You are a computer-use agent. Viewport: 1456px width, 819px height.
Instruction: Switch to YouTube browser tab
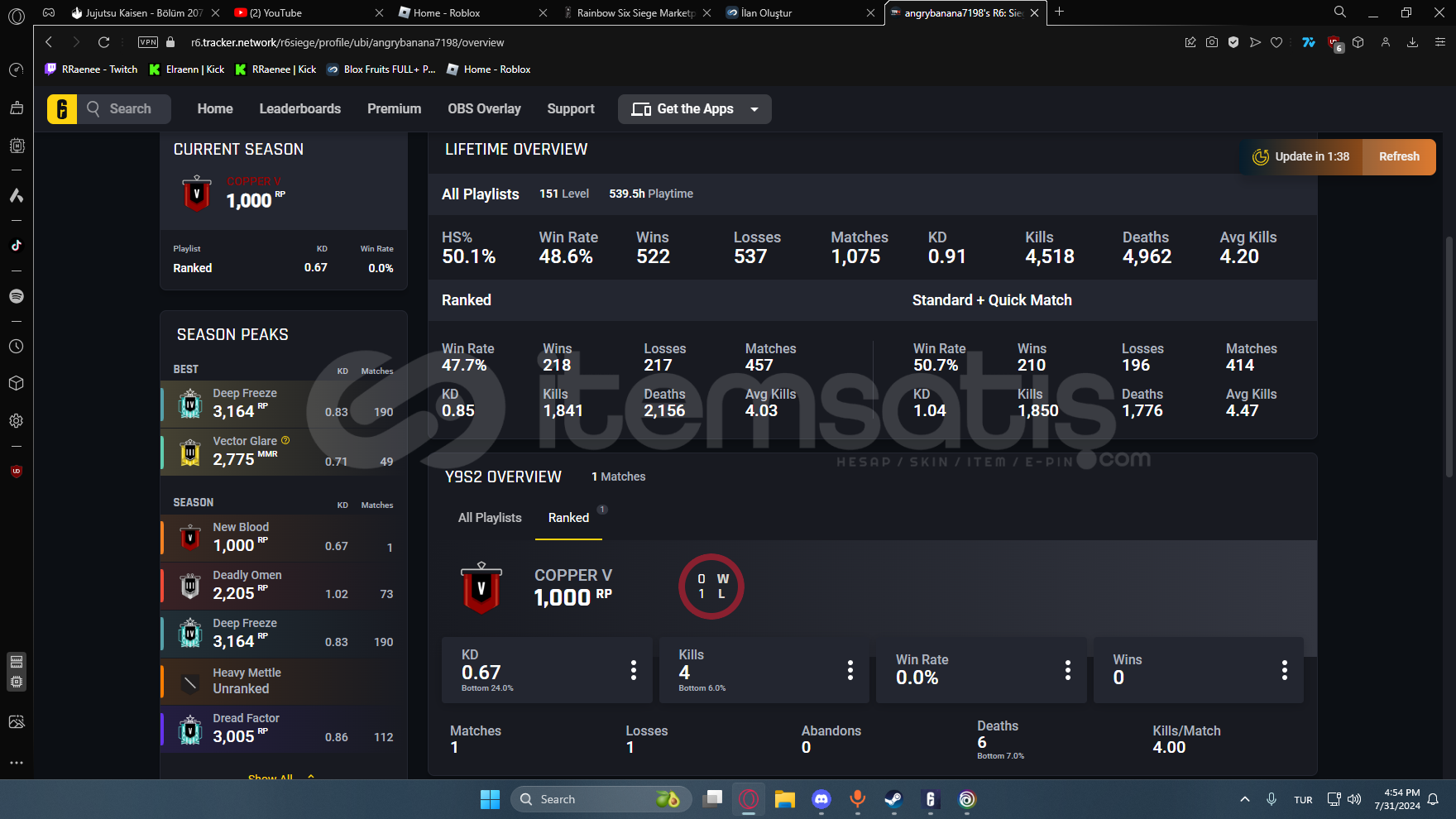307,12
